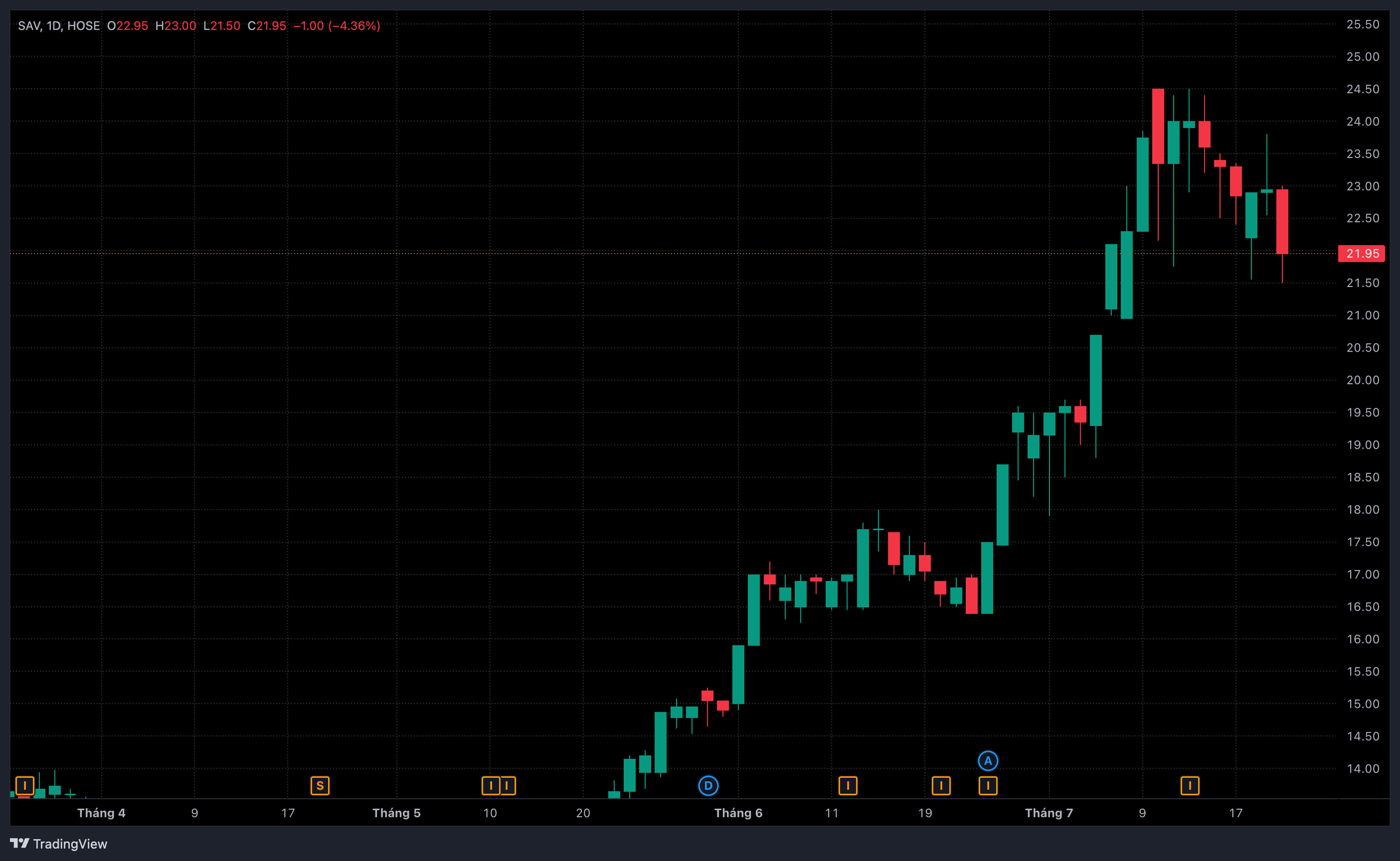
Task: Click the 16.00 price axis label
Action: click(1362, 639)
